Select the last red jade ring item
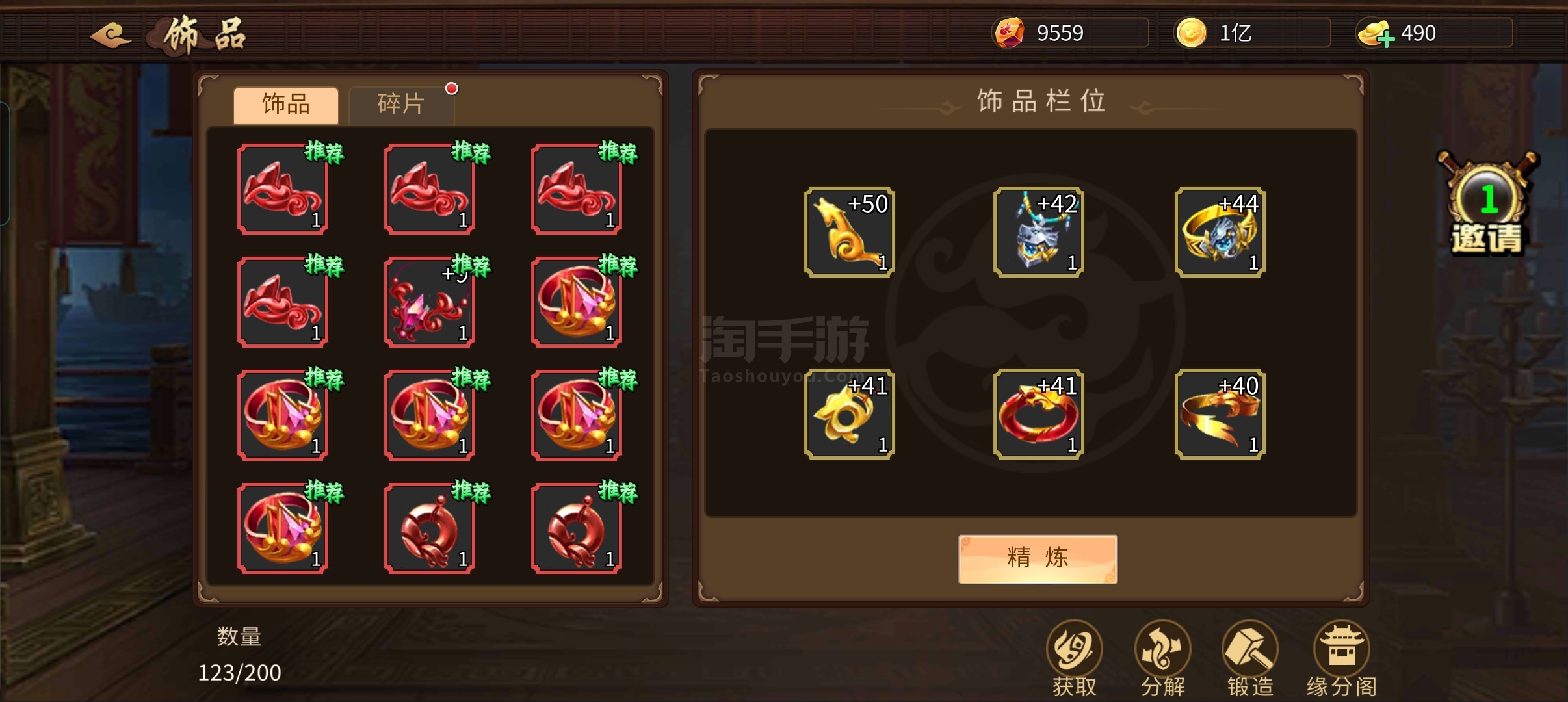This screenshot has width=1568, height=702. (576, 528)
